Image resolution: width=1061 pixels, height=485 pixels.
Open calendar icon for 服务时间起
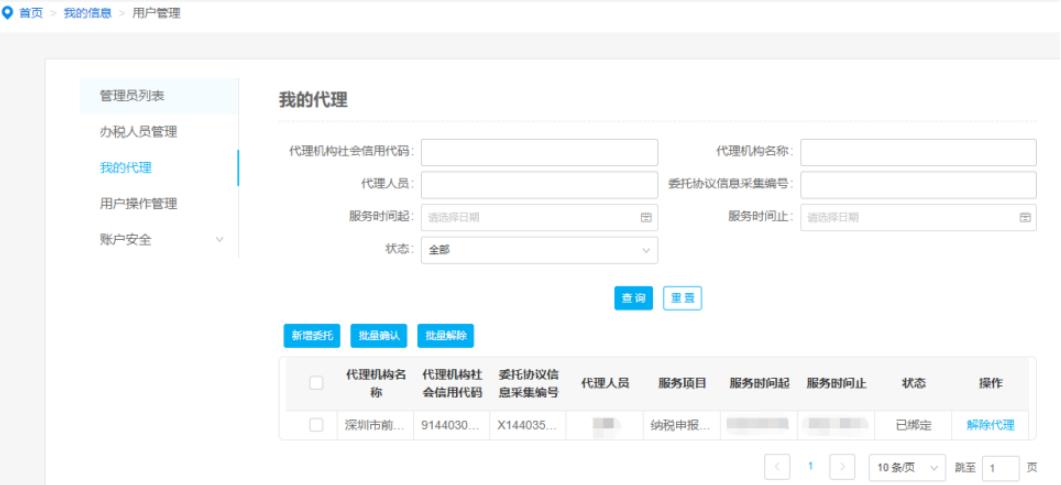tap(645, 217)
